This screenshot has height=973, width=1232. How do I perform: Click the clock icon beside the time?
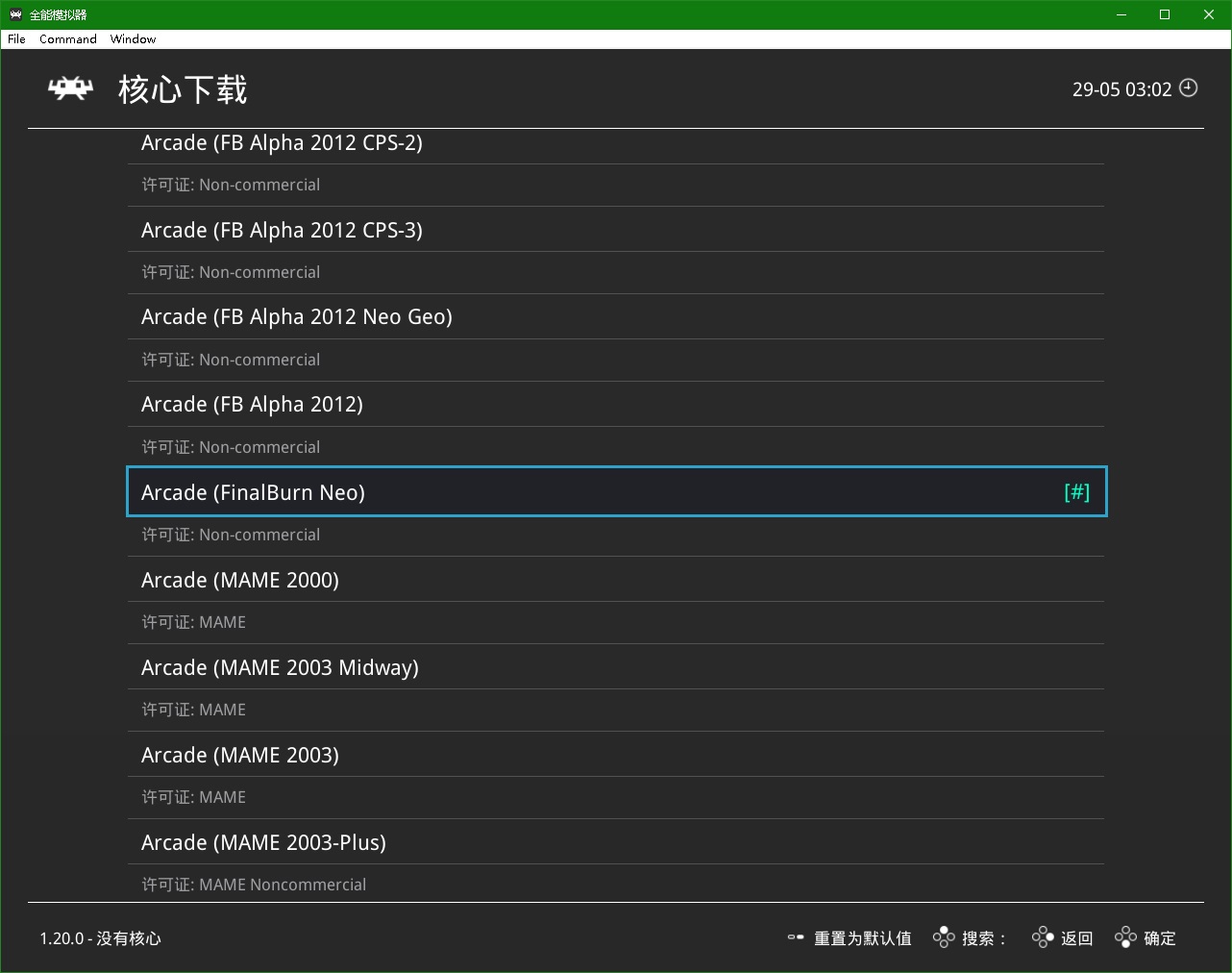(1189, 87)
